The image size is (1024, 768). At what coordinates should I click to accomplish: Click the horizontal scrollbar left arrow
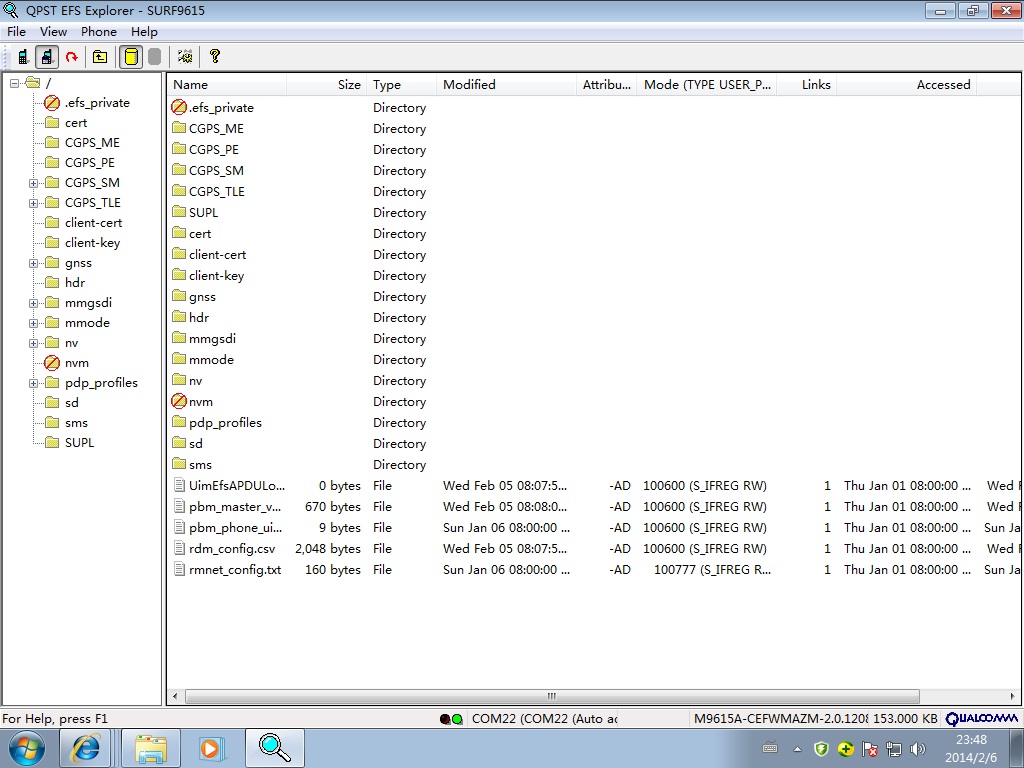[175, 696]
